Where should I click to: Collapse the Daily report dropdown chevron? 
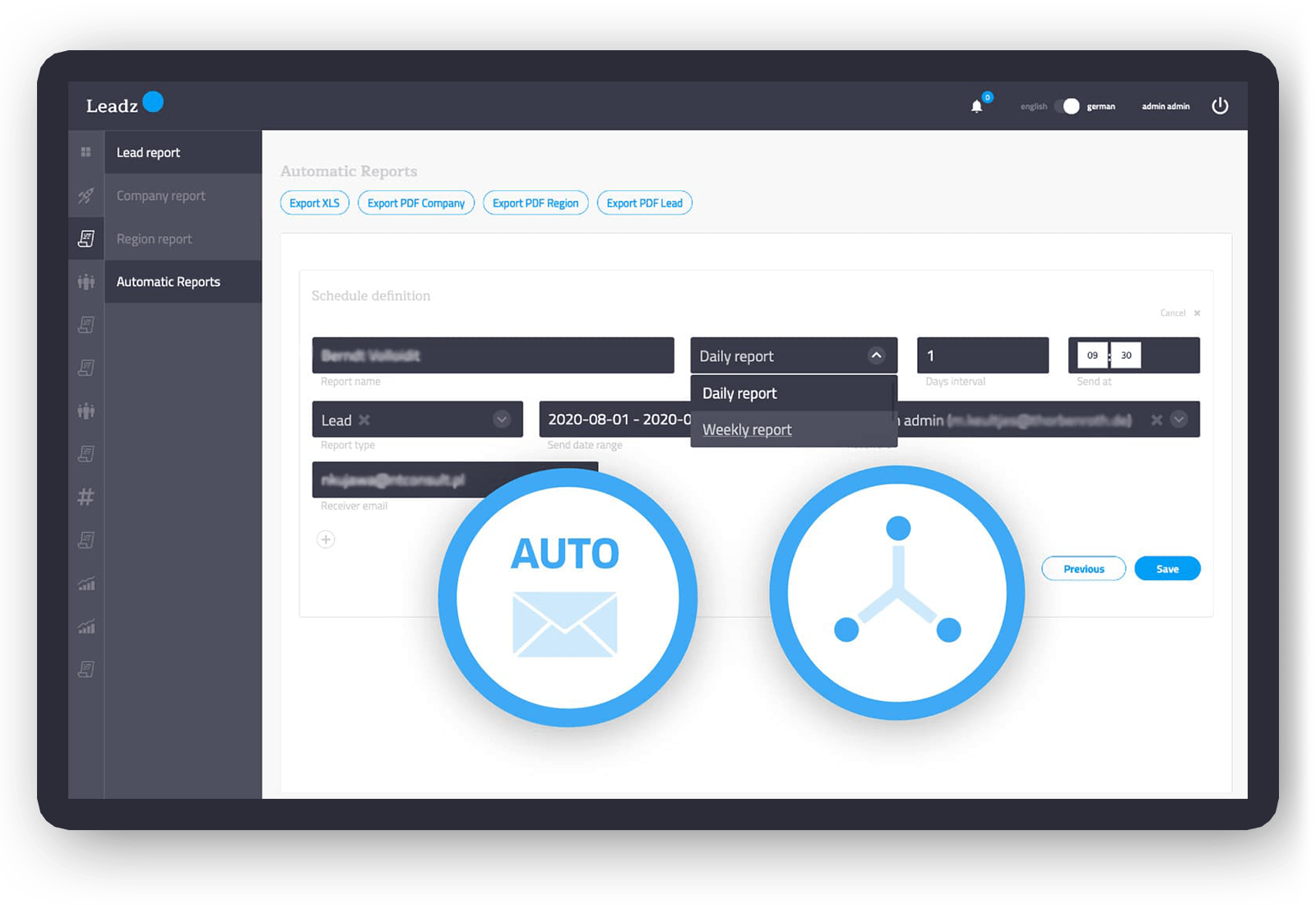[x=876, y=355]
